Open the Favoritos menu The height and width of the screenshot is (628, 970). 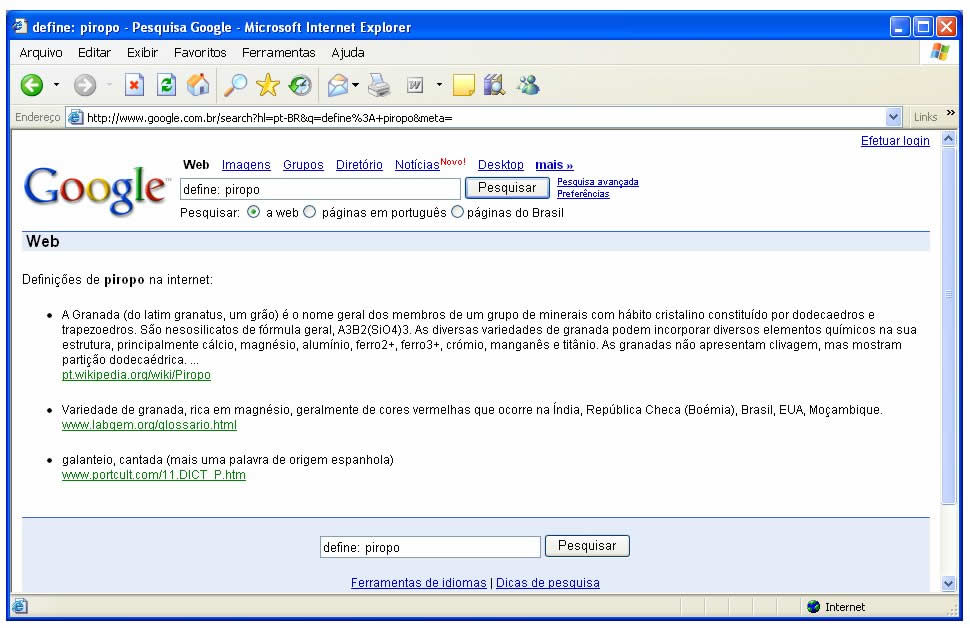[x=200, y=53]
